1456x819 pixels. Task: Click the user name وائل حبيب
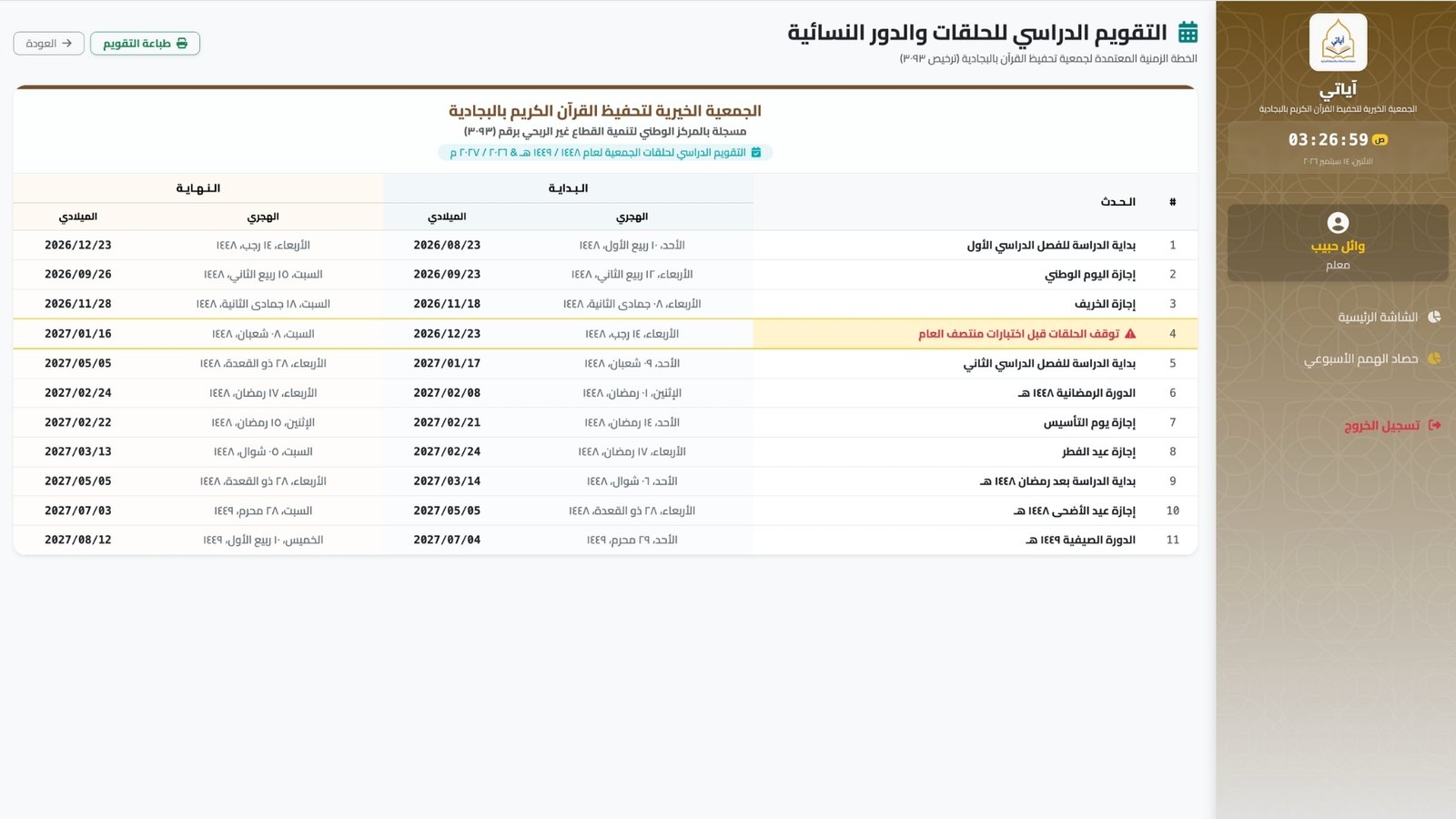pos(1338,247)
